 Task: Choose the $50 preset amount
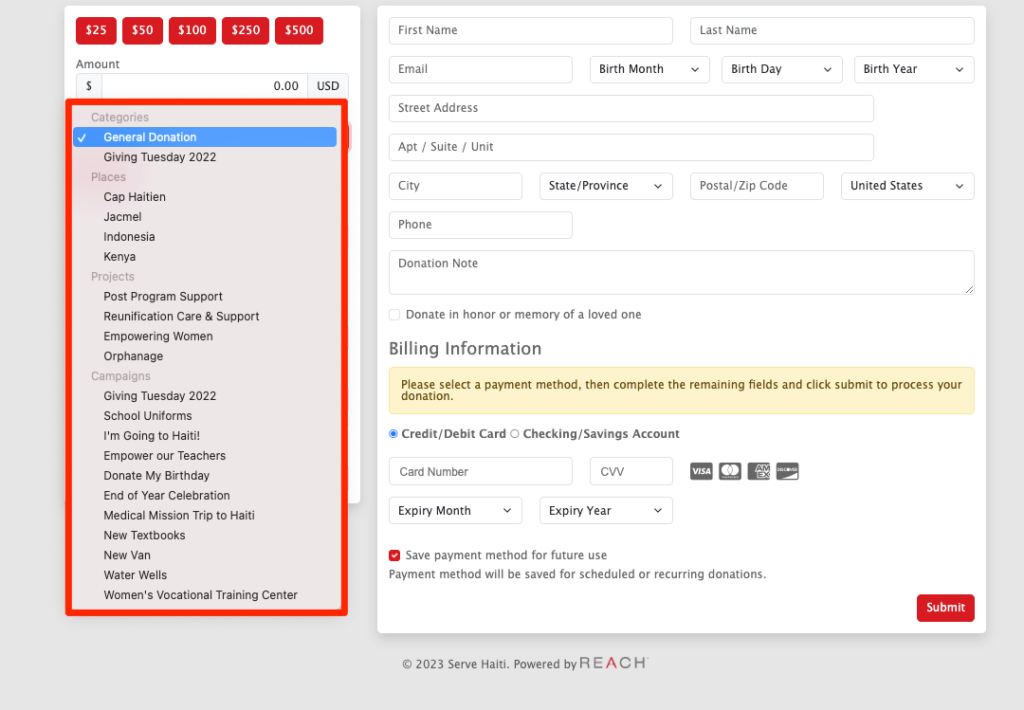tap(142, 31)
